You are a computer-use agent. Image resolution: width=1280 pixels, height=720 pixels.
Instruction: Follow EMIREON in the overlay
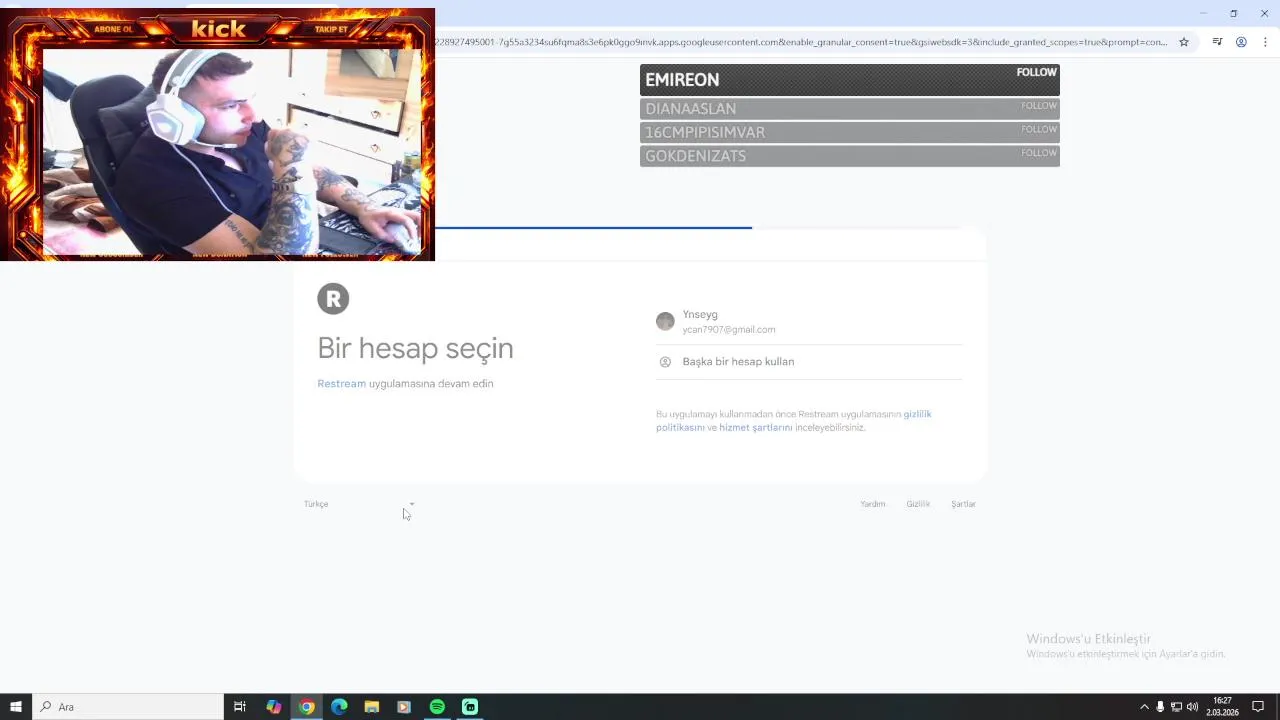pos(1036,72)
